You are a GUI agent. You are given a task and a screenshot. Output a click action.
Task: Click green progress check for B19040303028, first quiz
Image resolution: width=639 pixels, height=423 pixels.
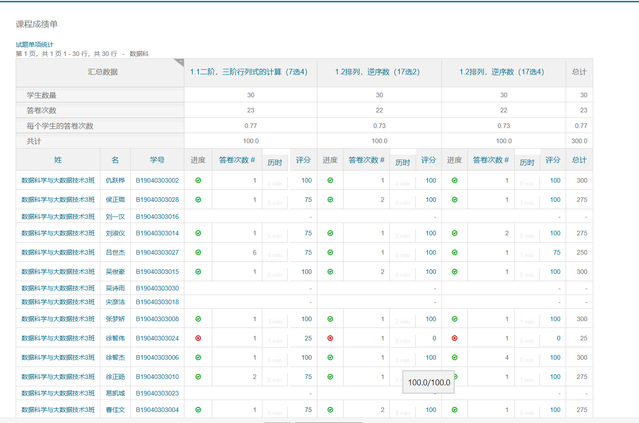[x=198, y=200]
